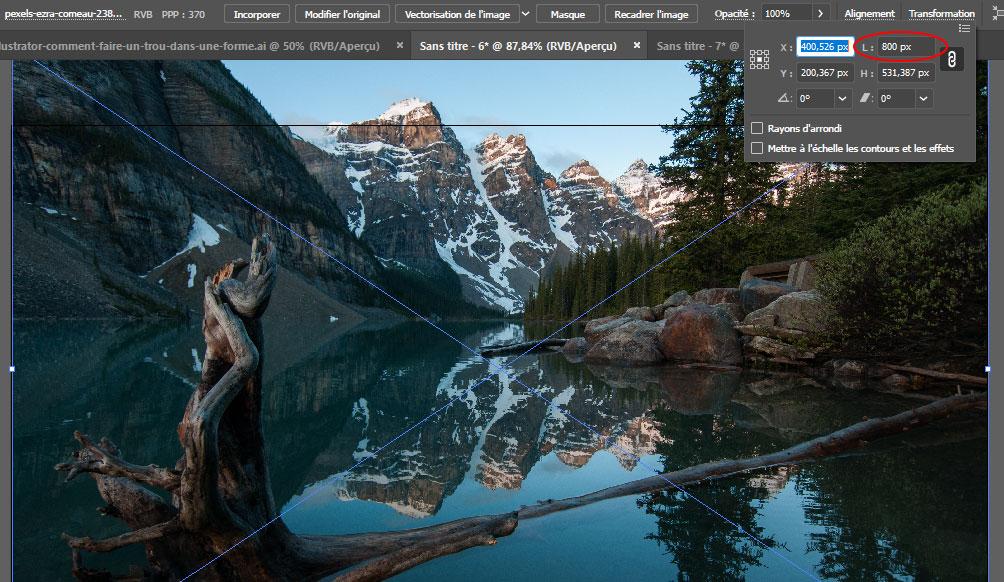The height and width of the screenshot is (582, 1004).
Task: Expand the Opacité slider arrow
Action: (821, 14)
